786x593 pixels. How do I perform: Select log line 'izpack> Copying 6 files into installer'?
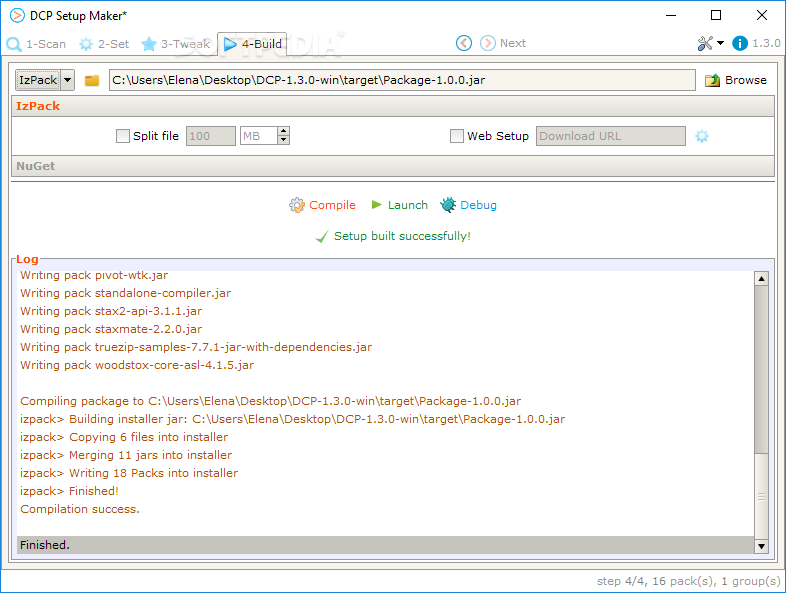click(x=124, y=437)
